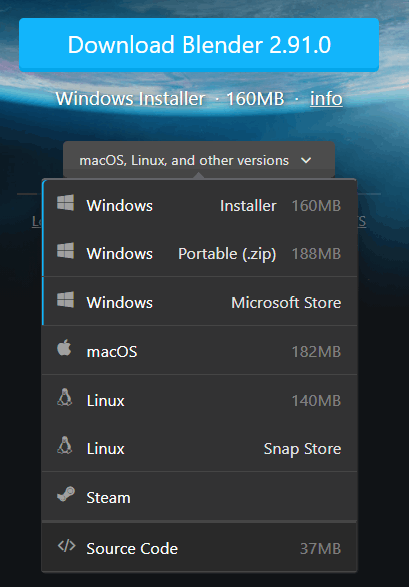Click the Download Blender 2.91.0 button
409x587 pixels.
pos(199,45)
